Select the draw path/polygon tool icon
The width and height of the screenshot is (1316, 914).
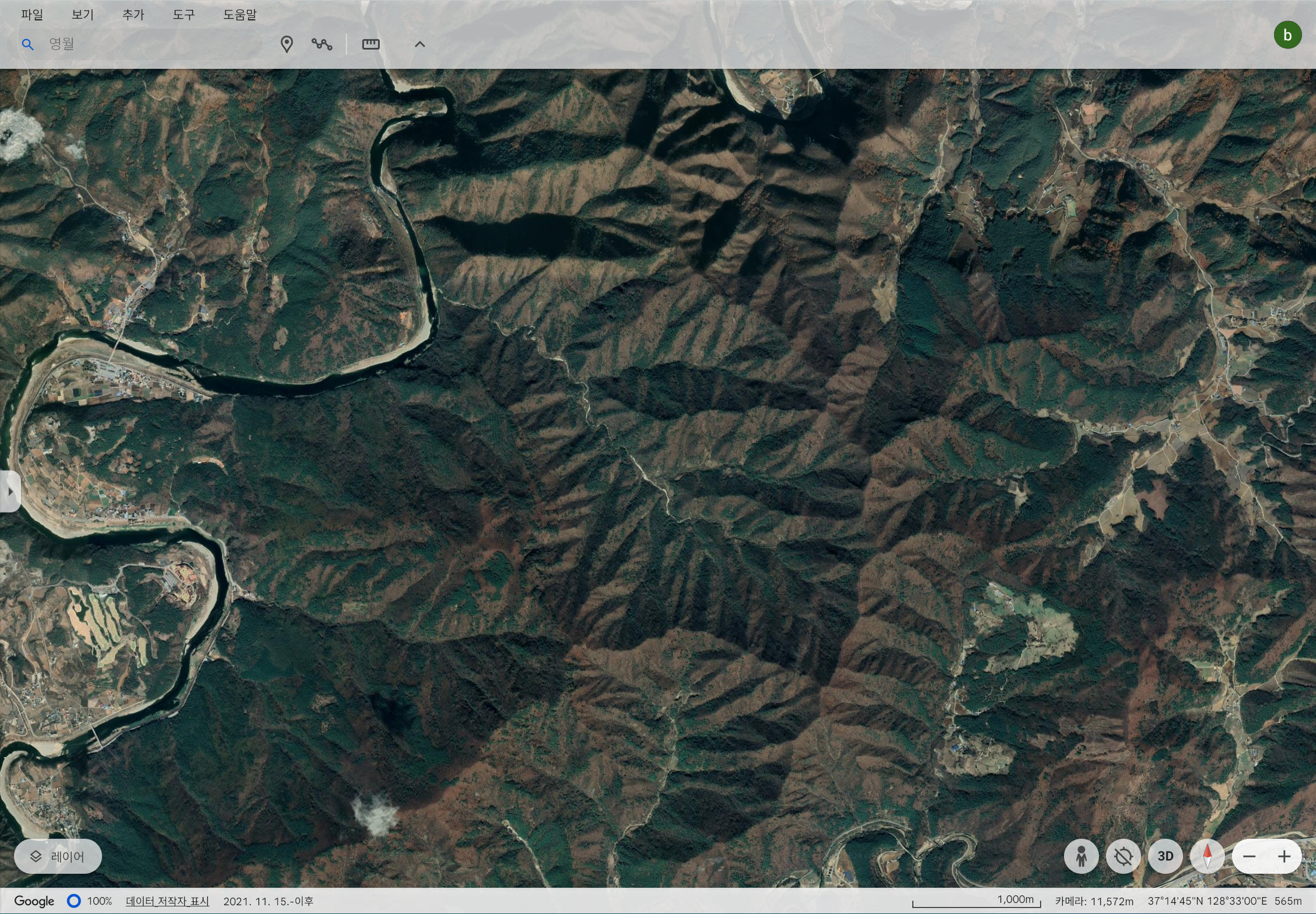[x=321, y=44]
